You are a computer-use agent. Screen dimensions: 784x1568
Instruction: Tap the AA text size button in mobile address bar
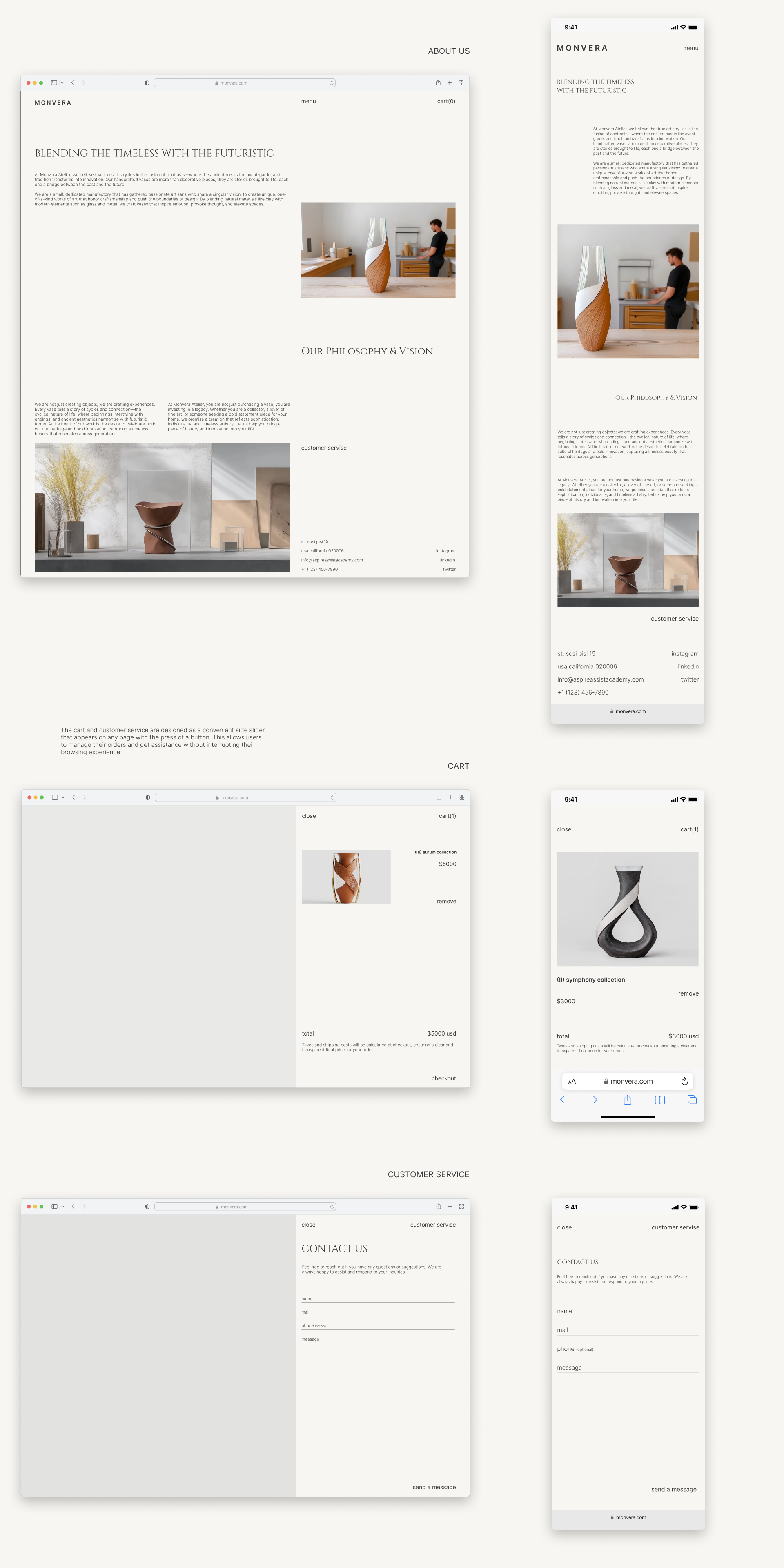[572, 1081]
